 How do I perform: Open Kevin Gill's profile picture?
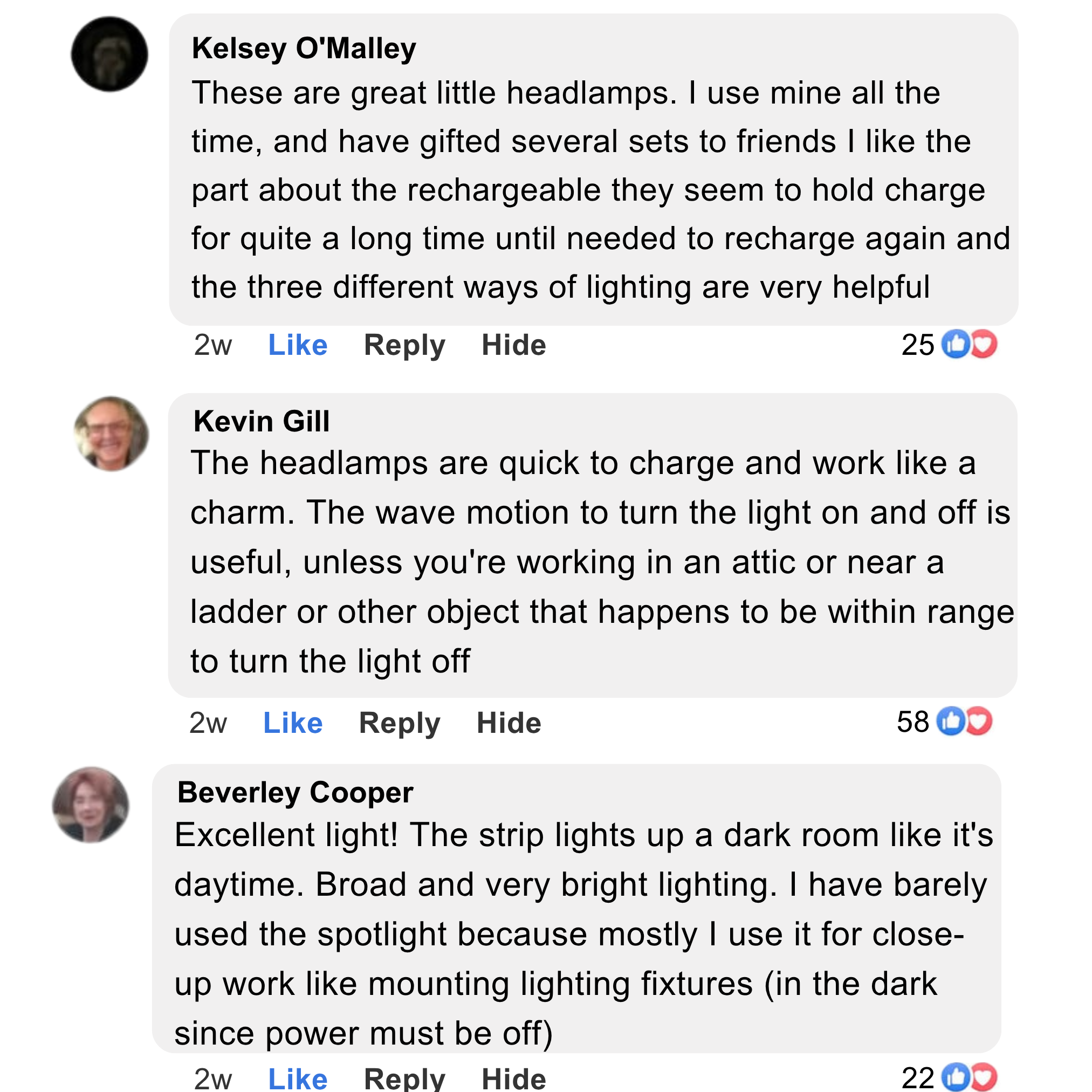(x=111, y=434)
